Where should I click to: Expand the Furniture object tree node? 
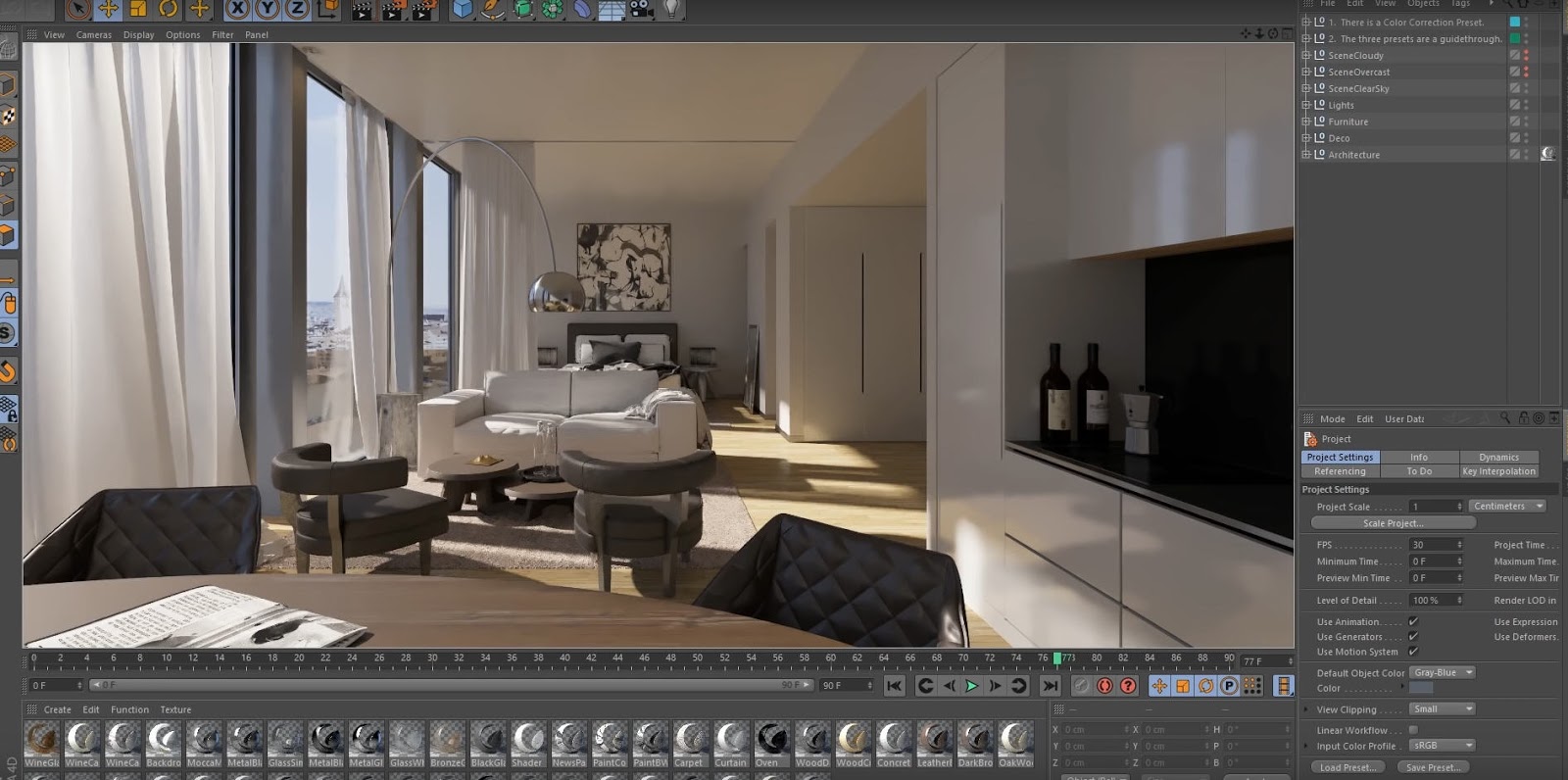click(1305, 122)
